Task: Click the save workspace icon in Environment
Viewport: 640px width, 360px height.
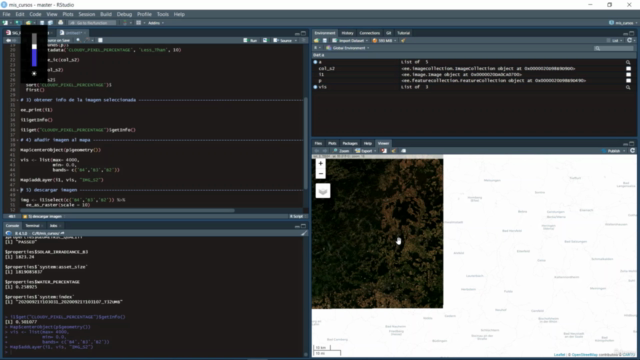Action: [325, 40]
